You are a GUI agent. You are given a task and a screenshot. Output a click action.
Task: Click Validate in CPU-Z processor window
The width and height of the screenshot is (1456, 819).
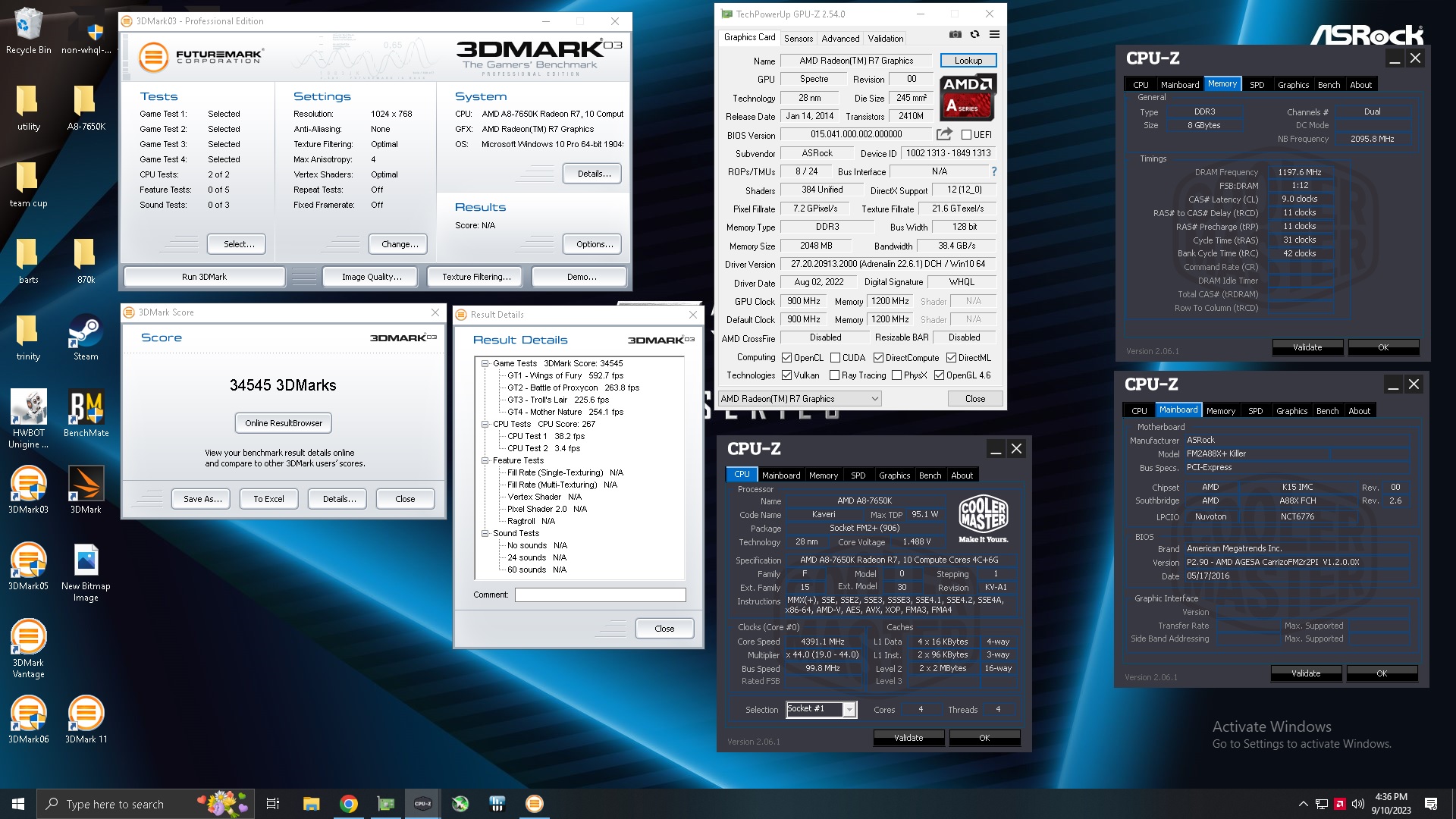(x=908, y=738)
